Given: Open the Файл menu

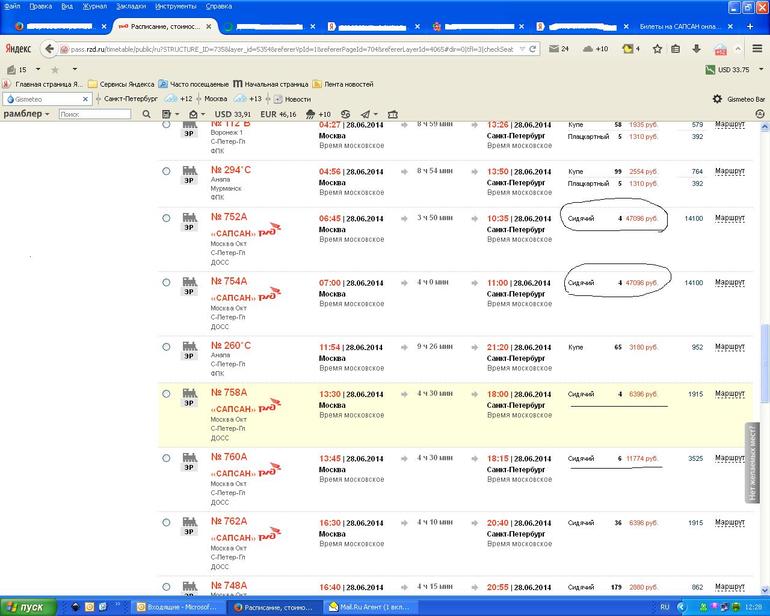Looking at the screenshot, I should (x=12, y=6).
